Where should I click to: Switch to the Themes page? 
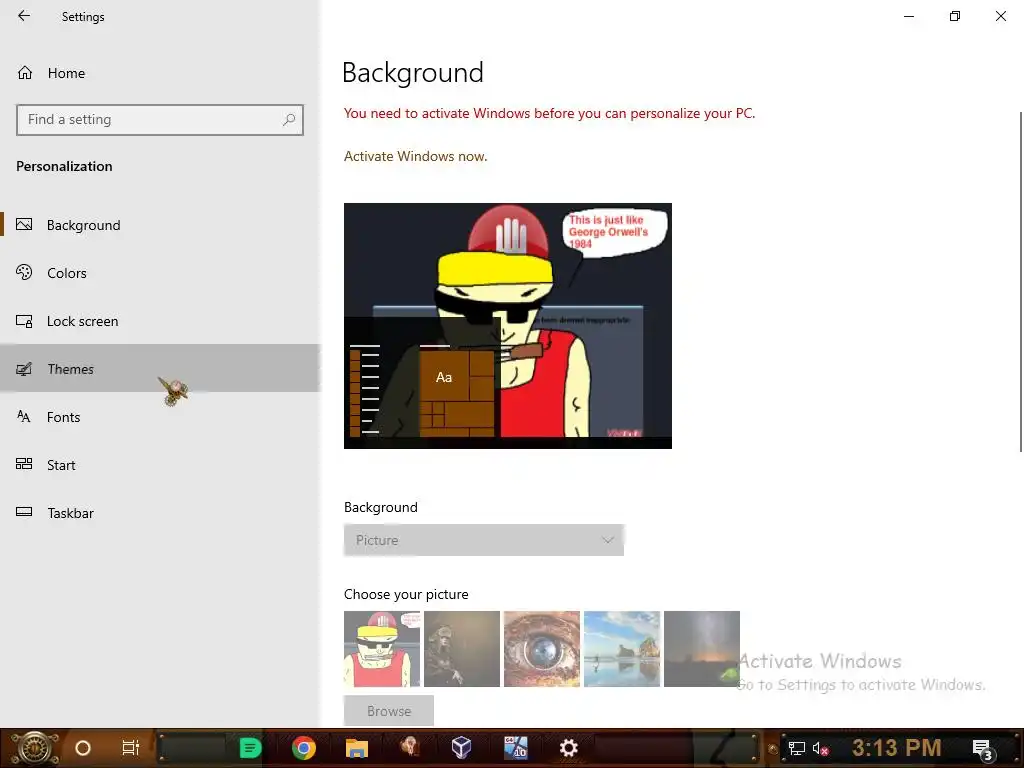[160, 368]
